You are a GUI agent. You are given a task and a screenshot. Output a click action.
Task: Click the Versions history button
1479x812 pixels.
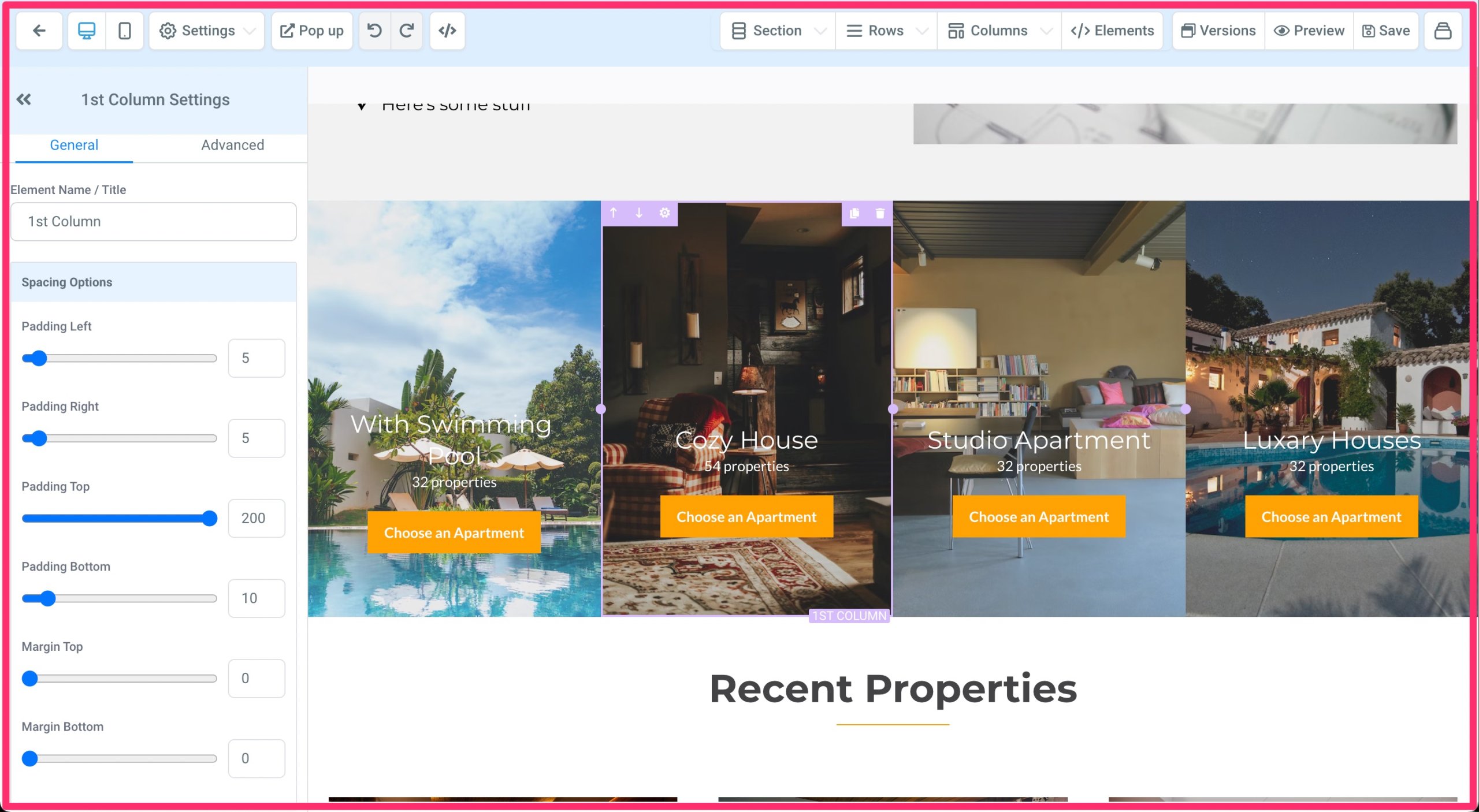1220,30
